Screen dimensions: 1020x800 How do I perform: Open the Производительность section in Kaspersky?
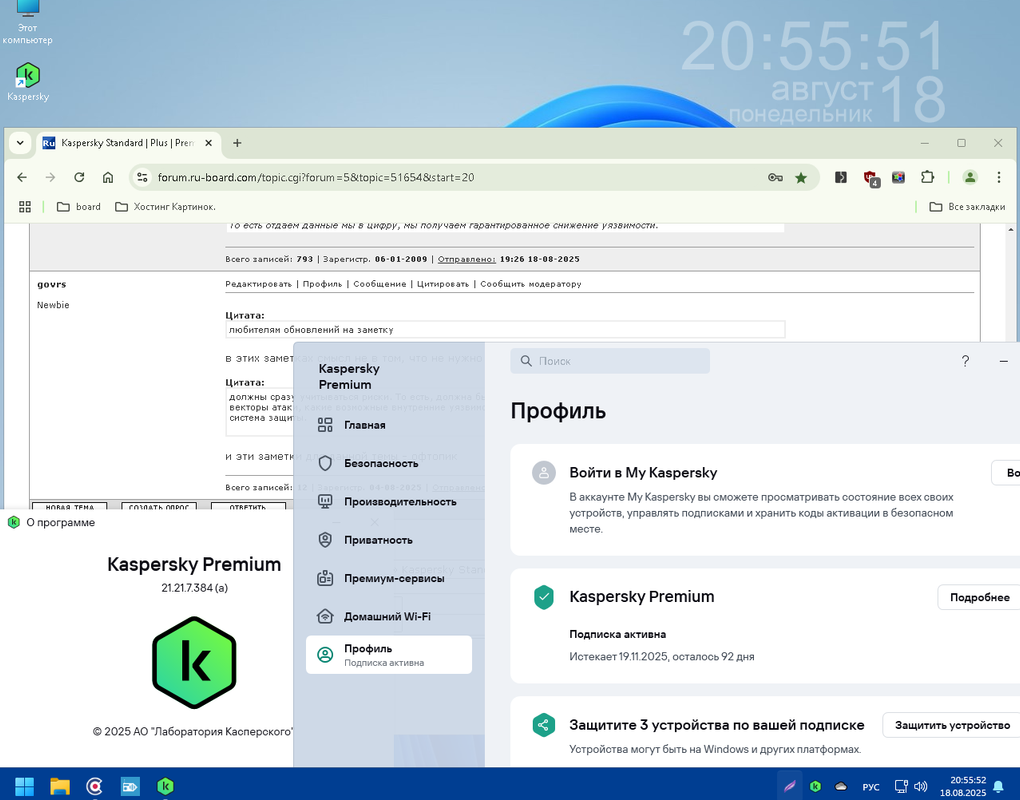coord(388,502)
